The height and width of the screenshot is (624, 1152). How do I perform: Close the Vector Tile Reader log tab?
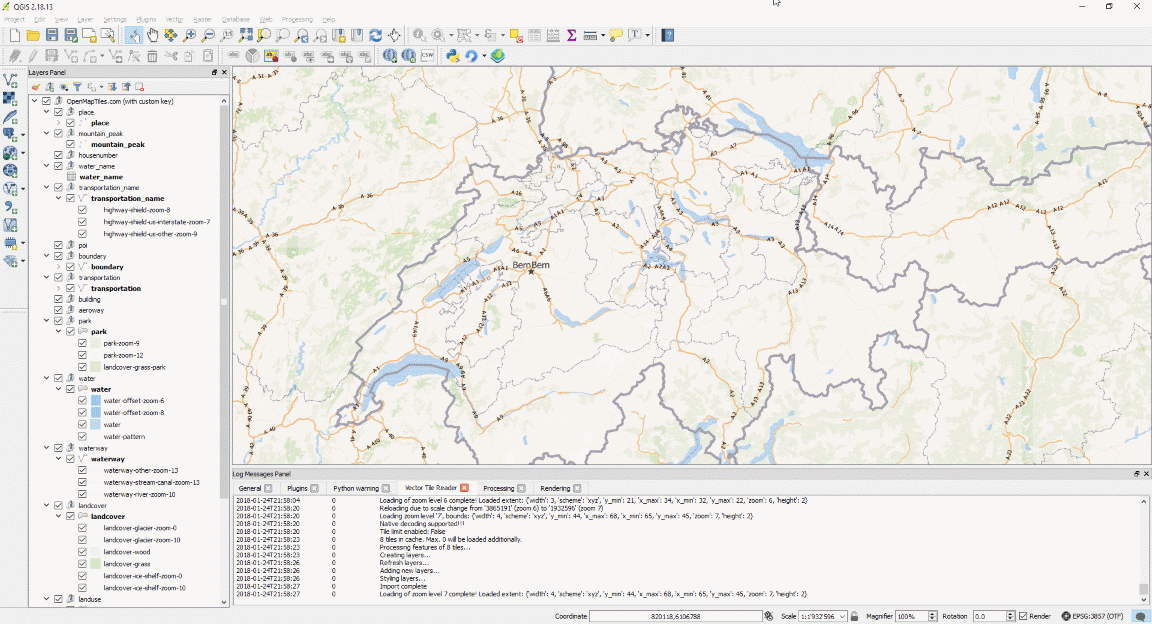[464, 488]
